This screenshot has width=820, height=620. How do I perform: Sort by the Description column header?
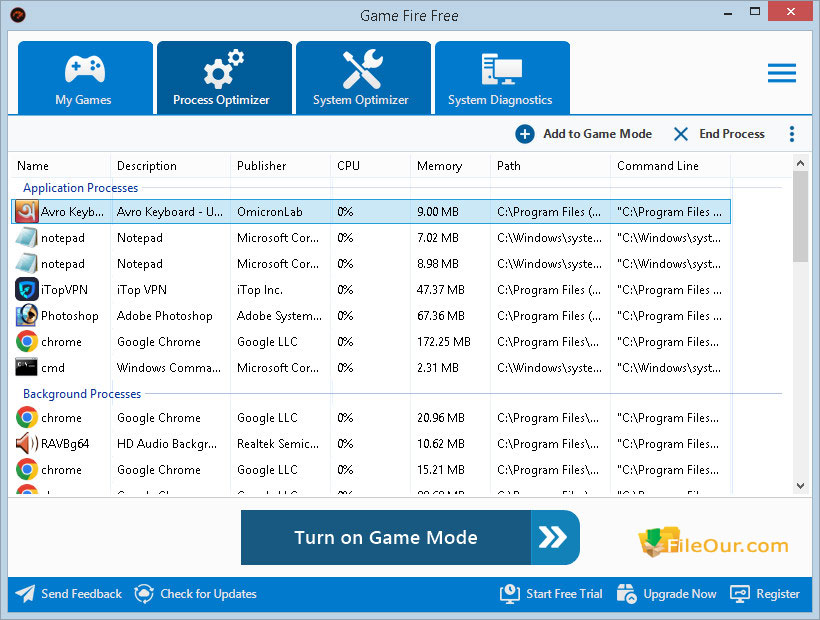(147, 166)
